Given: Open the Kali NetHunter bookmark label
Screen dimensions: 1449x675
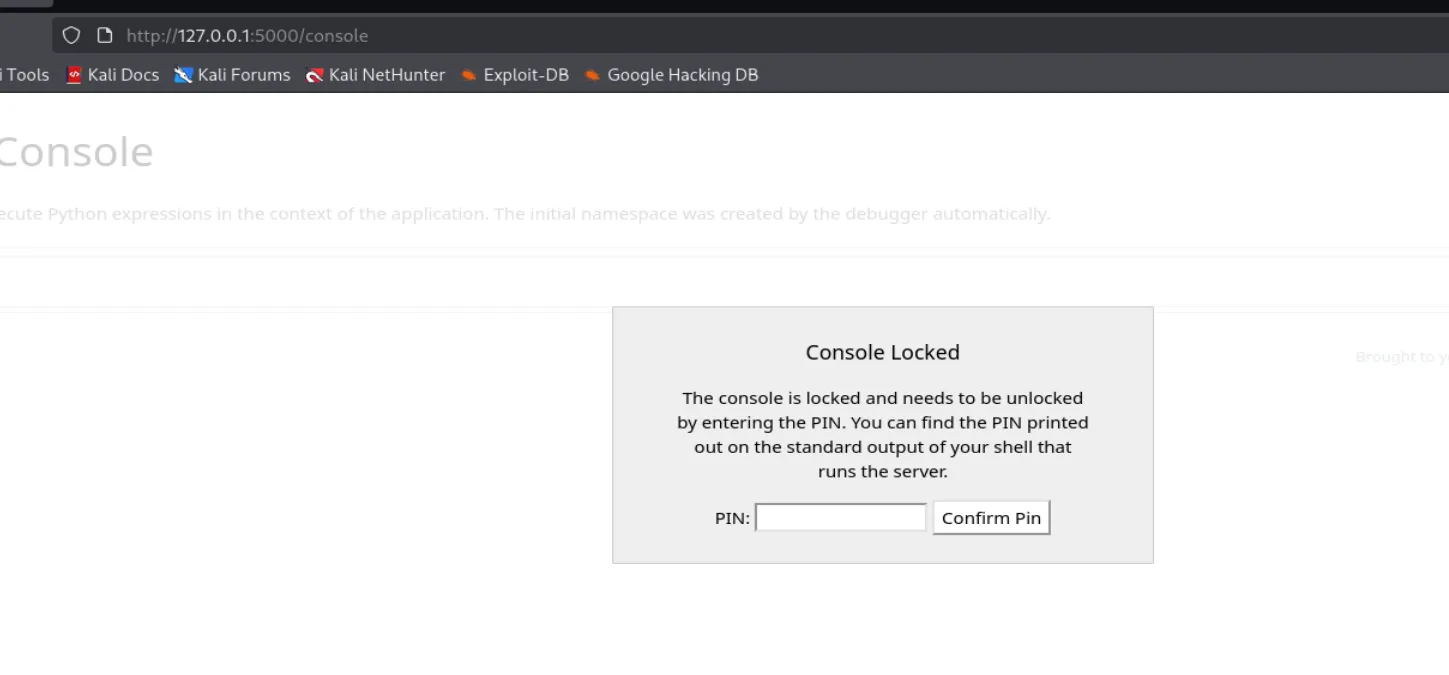Looking at the screenshot, I should click(387, 75).
